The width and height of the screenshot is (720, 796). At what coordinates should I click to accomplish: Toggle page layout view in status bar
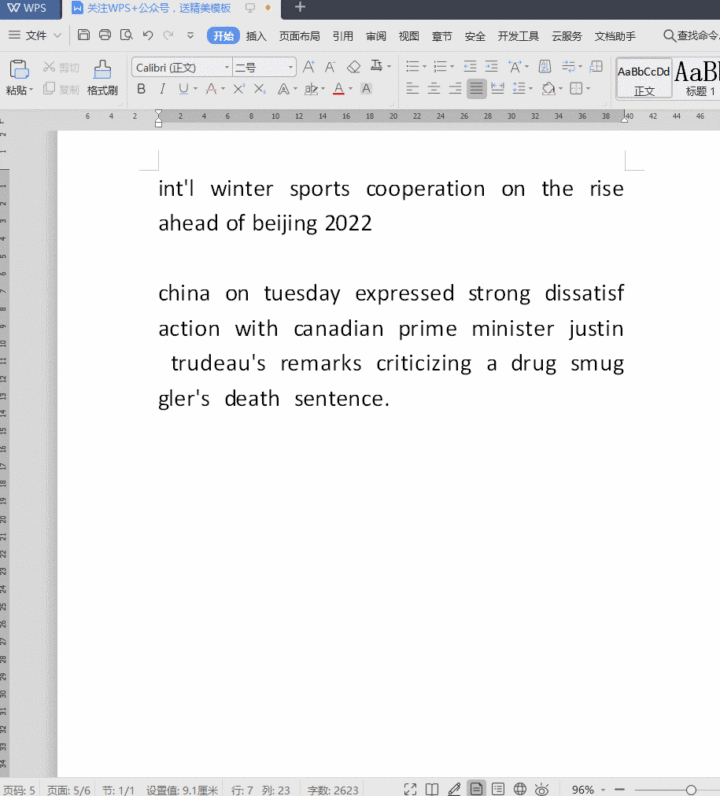(x=476, y=789)
